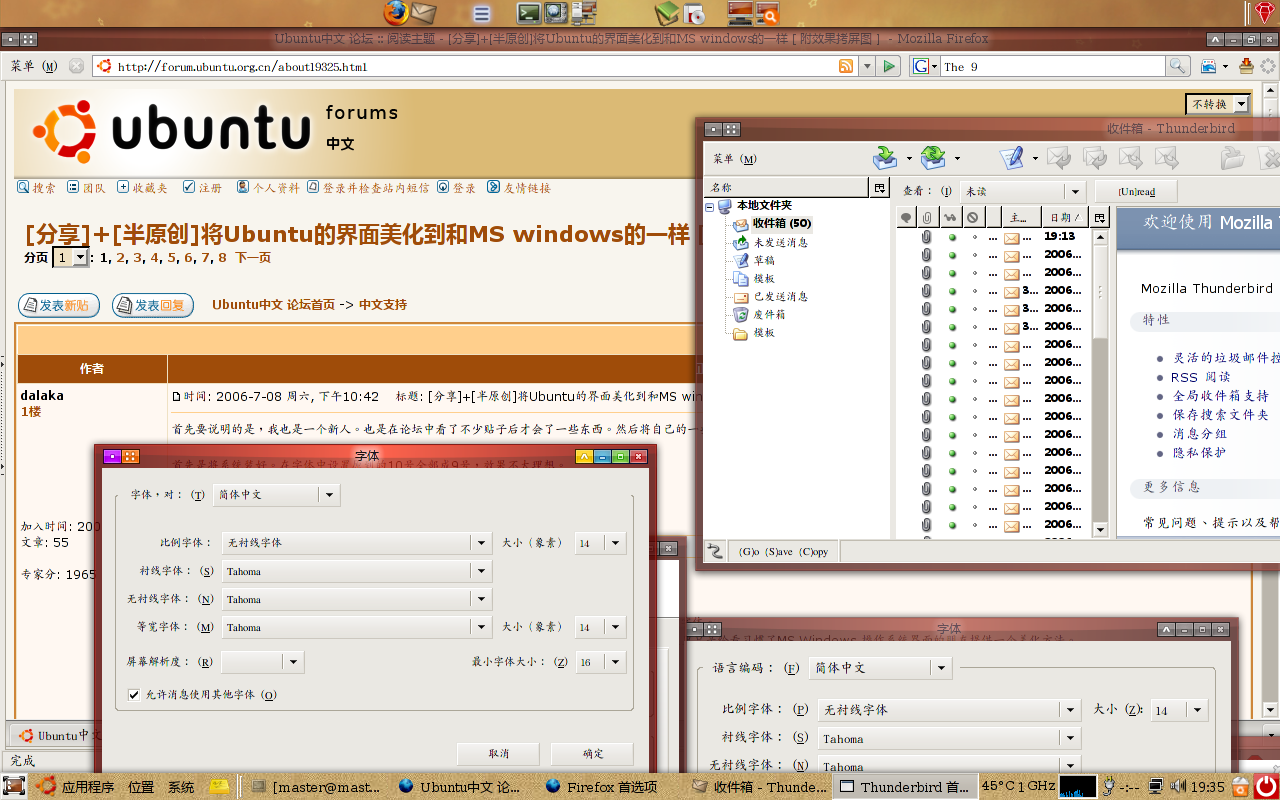Go to the 下一页 next page link
The image size is (1280, 800).
(x=253, y=258)
